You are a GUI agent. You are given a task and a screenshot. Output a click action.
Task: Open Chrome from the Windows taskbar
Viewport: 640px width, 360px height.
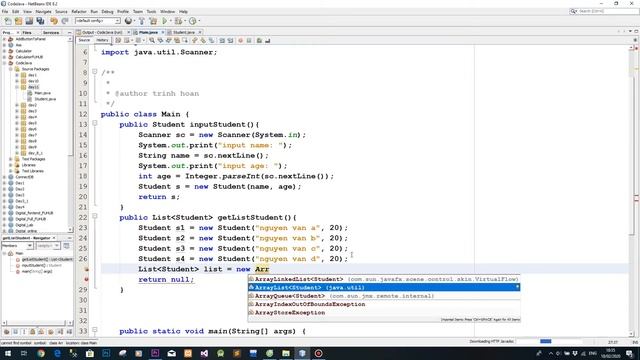pos(41,353)
